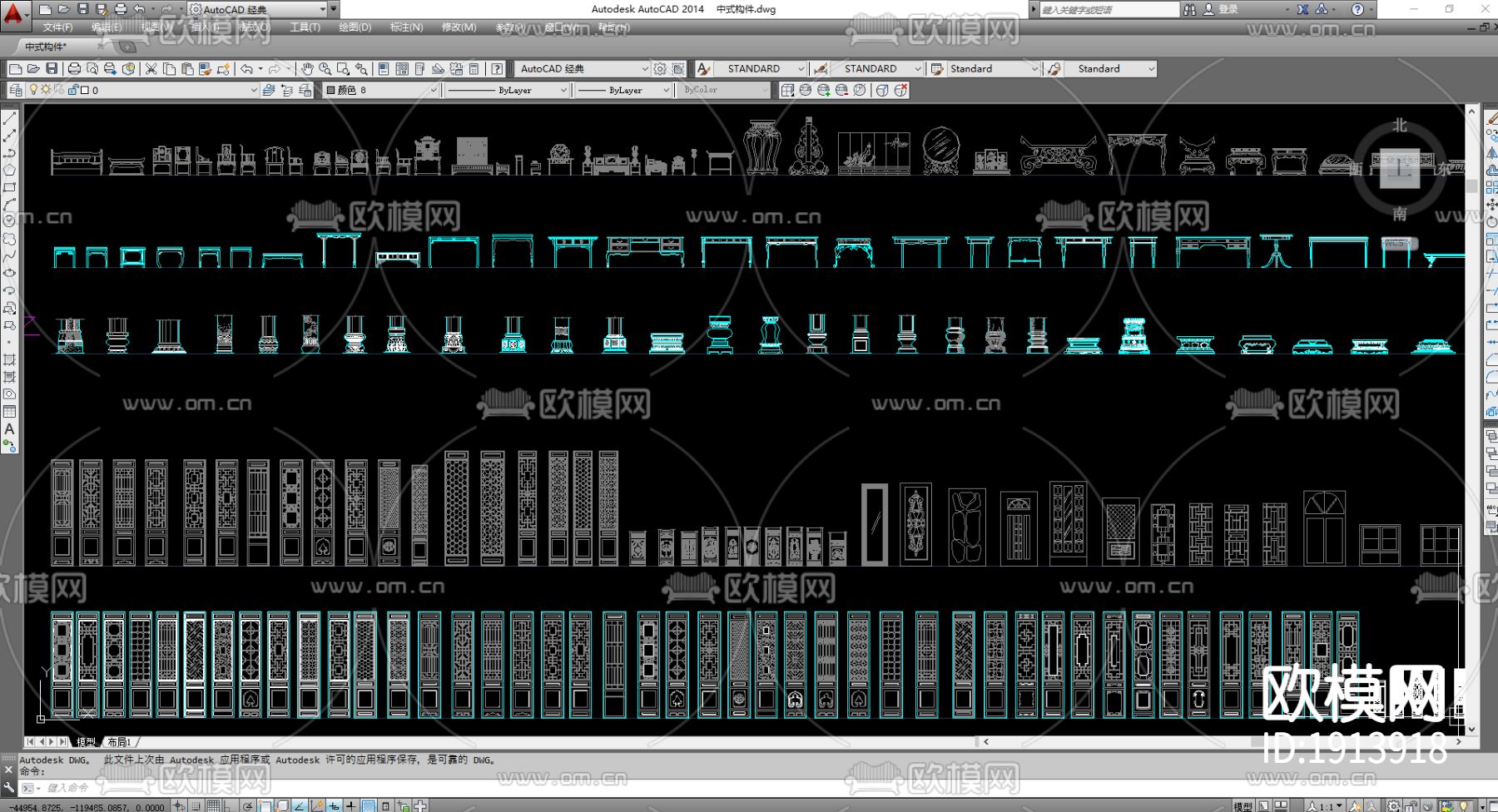
Task: Switch to the 布局1 layout tab
Action: click(x=119, y=741)
